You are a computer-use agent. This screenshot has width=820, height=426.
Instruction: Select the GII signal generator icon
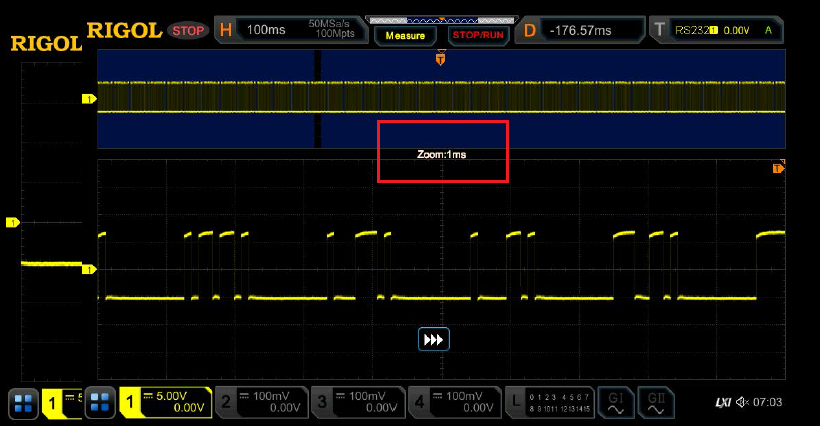click(656, 403)
